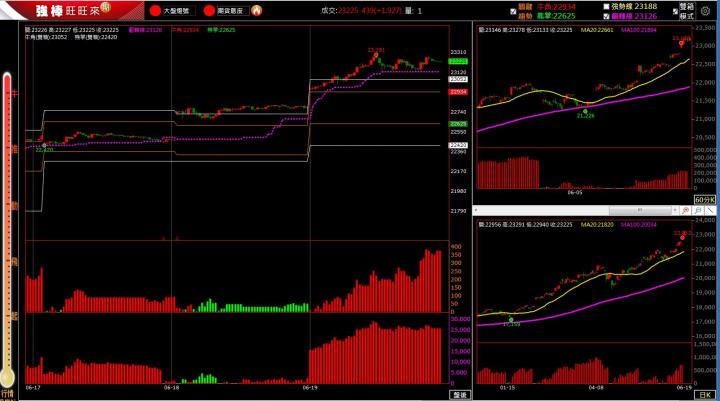Viewport: 720px width, 401px height.
Task: Toggle the 弱勢線 checkbox
Action: [x=606, y=16]
